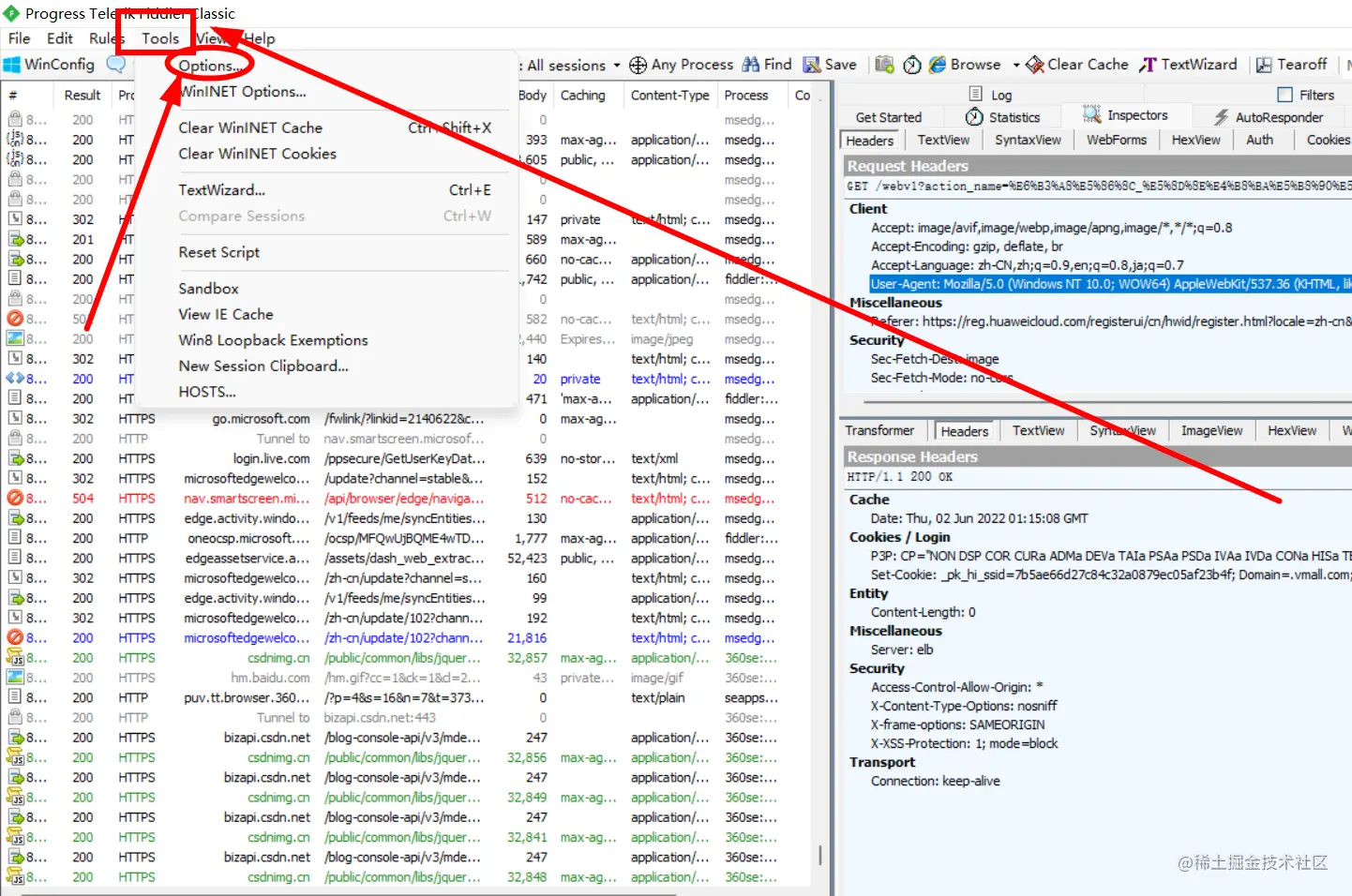This screenshot has height=896, width=1352.
Task: Switch to the Get Started tab
Action: coord(889,117)
